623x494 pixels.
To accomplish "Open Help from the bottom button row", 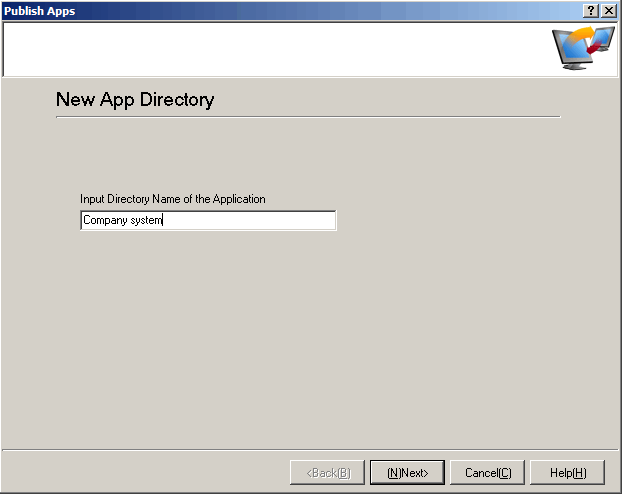I will [x=567, y=473].
